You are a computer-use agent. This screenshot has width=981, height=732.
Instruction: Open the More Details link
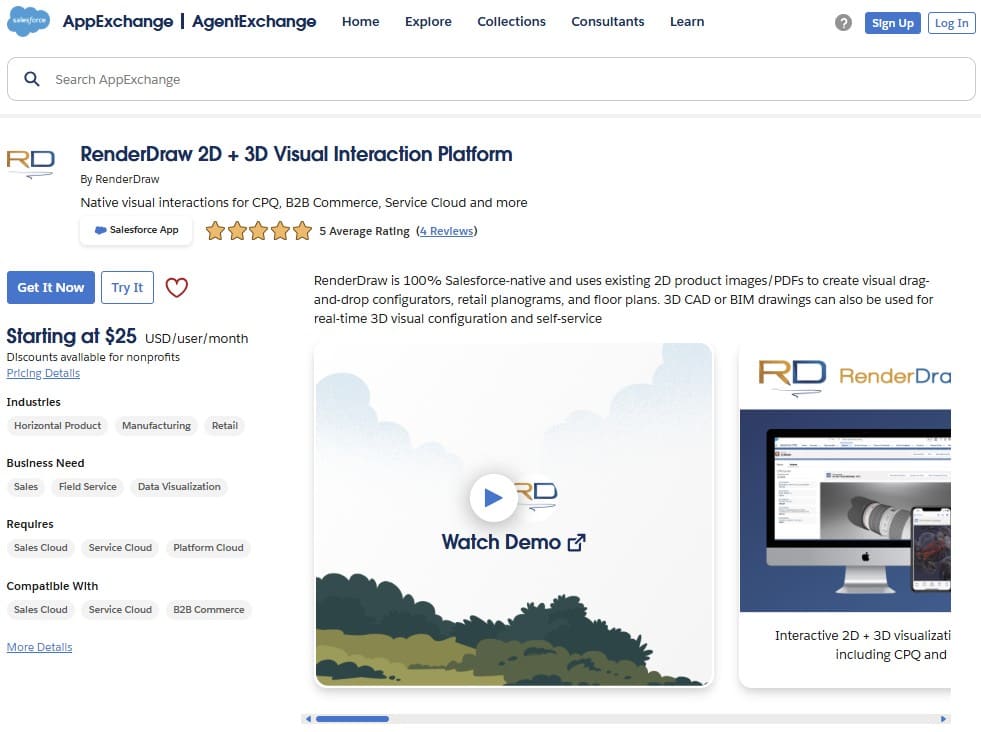(39, 648)
